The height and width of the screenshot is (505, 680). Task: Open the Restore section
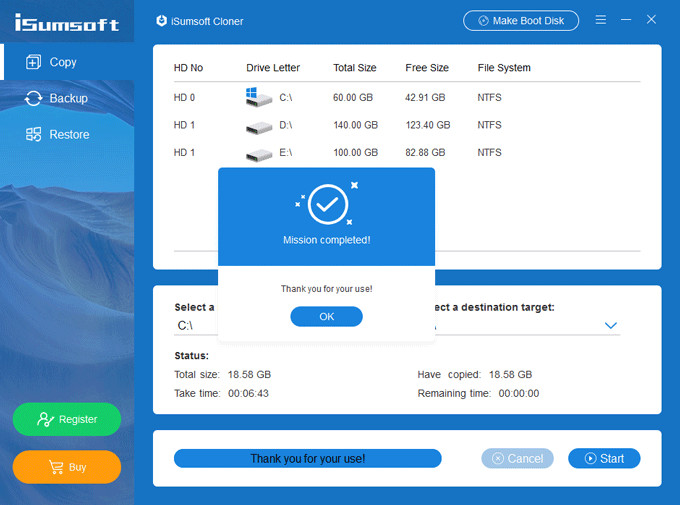coord(67,134)
